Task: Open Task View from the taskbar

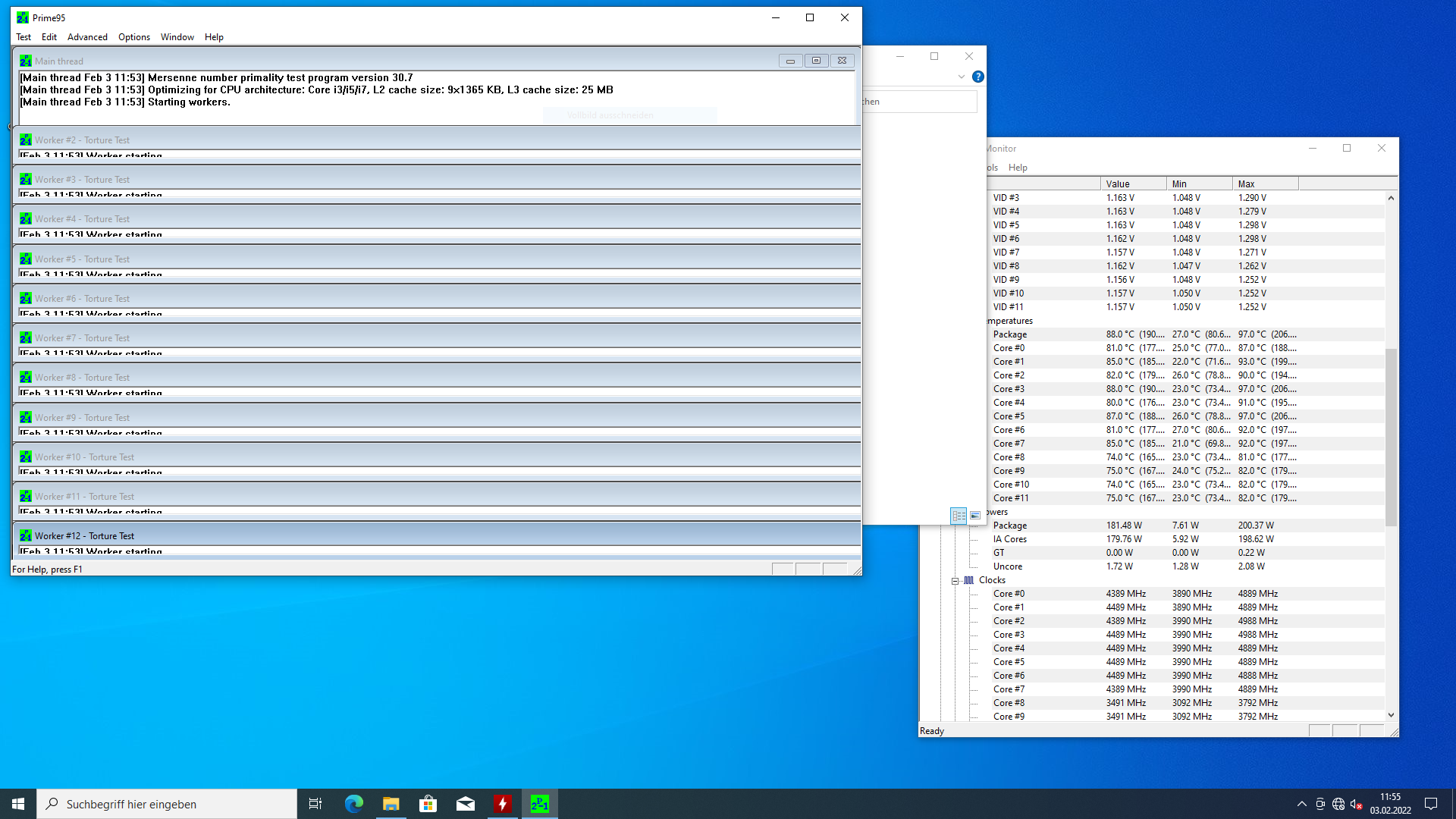Action: point(315,804)
